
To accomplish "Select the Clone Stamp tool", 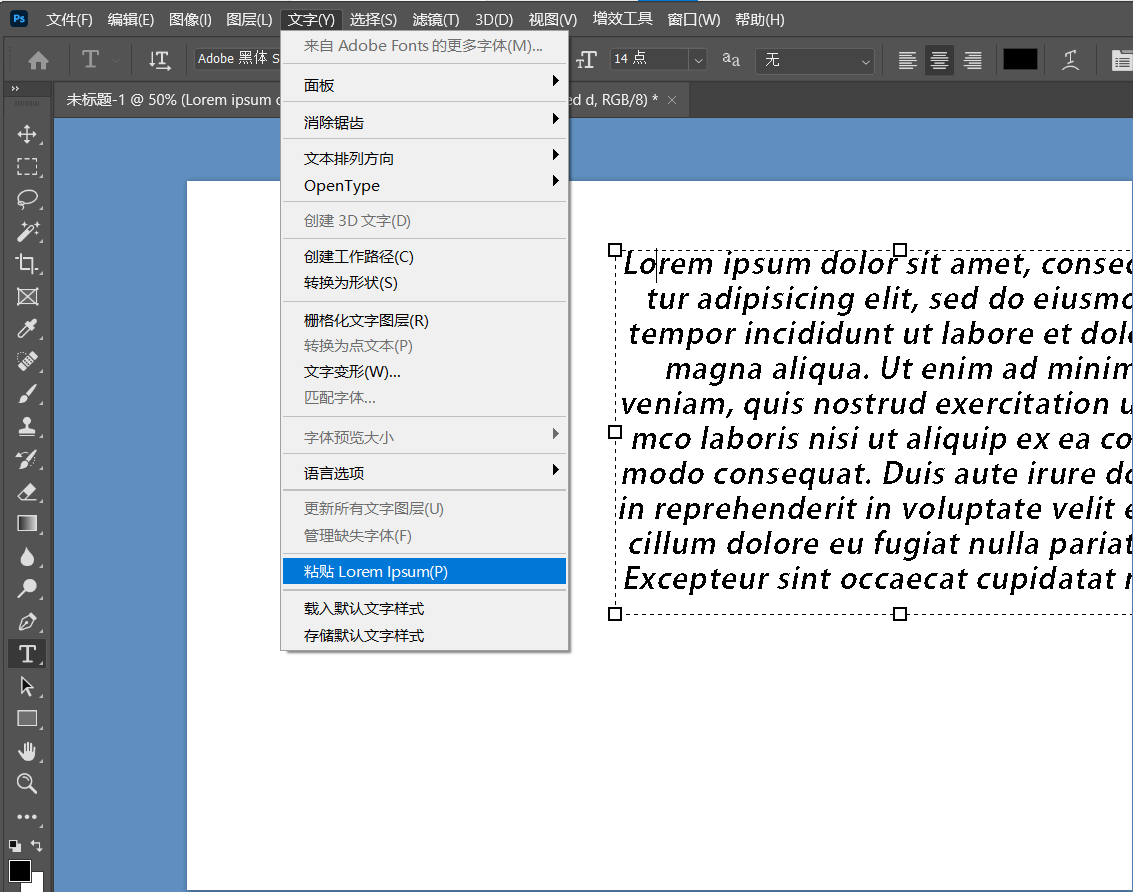I will point(27,426).
